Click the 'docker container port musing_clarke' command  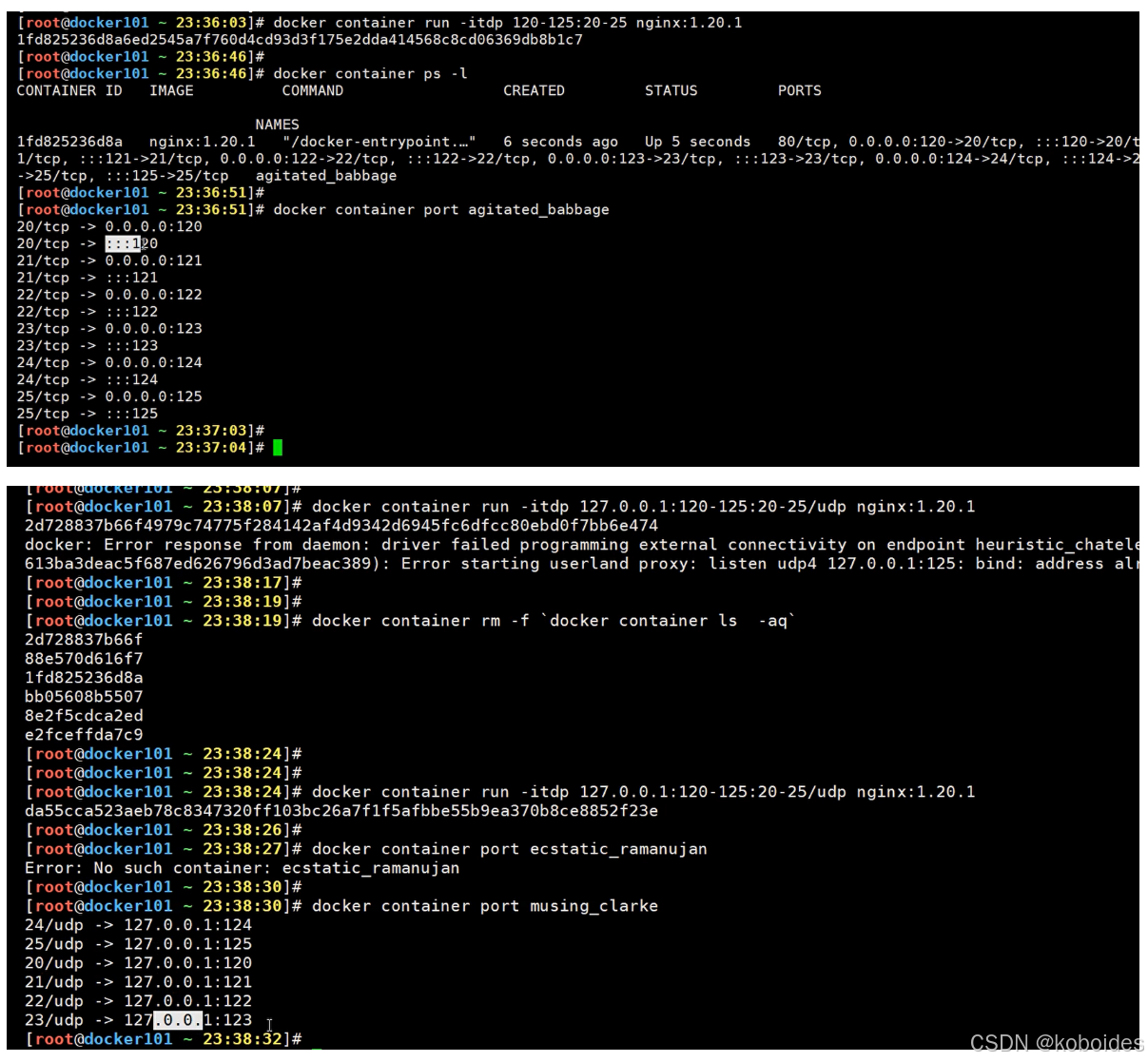pos(485,906)
